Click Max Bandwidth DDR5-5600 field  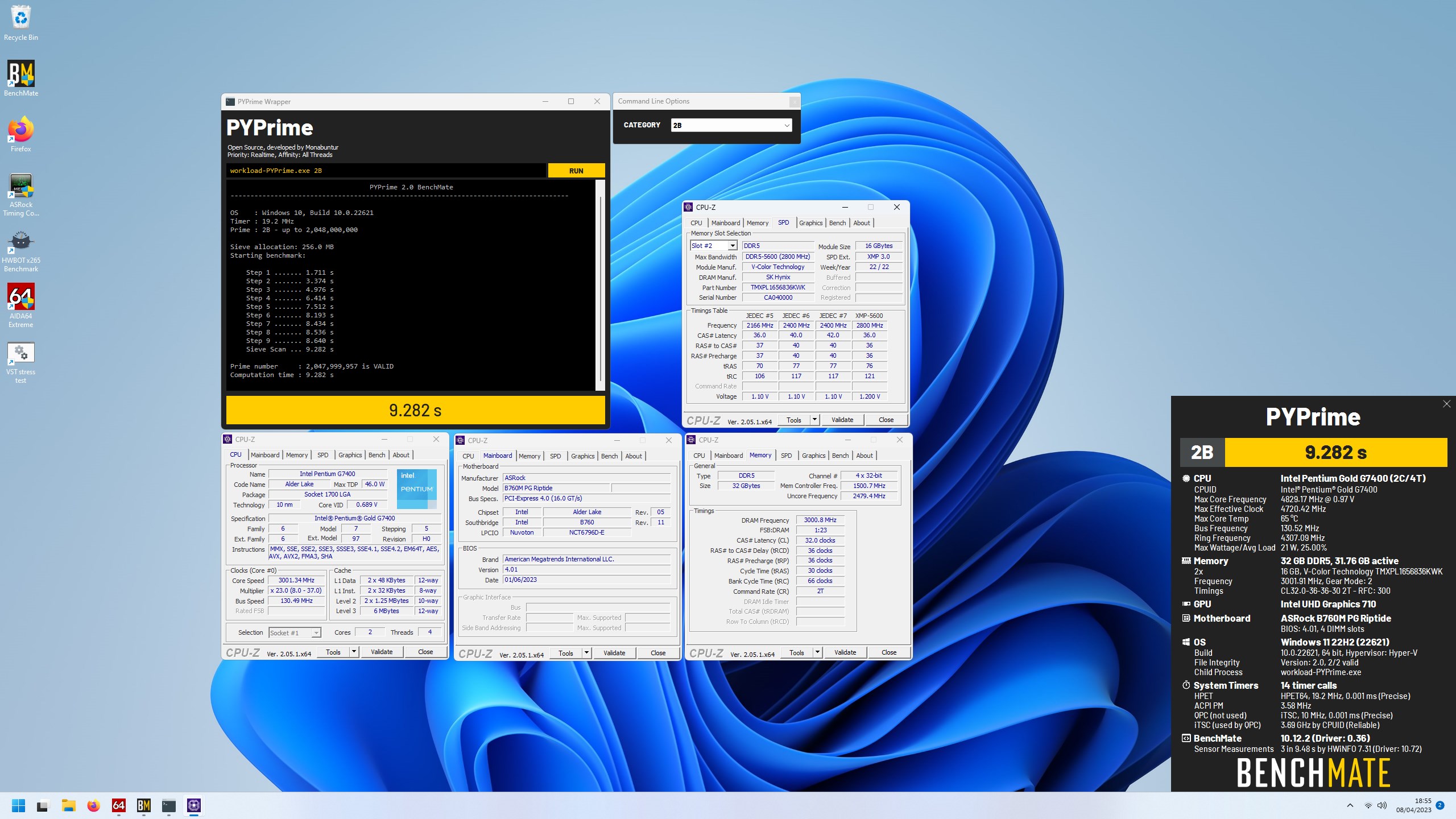coord(777,257)
